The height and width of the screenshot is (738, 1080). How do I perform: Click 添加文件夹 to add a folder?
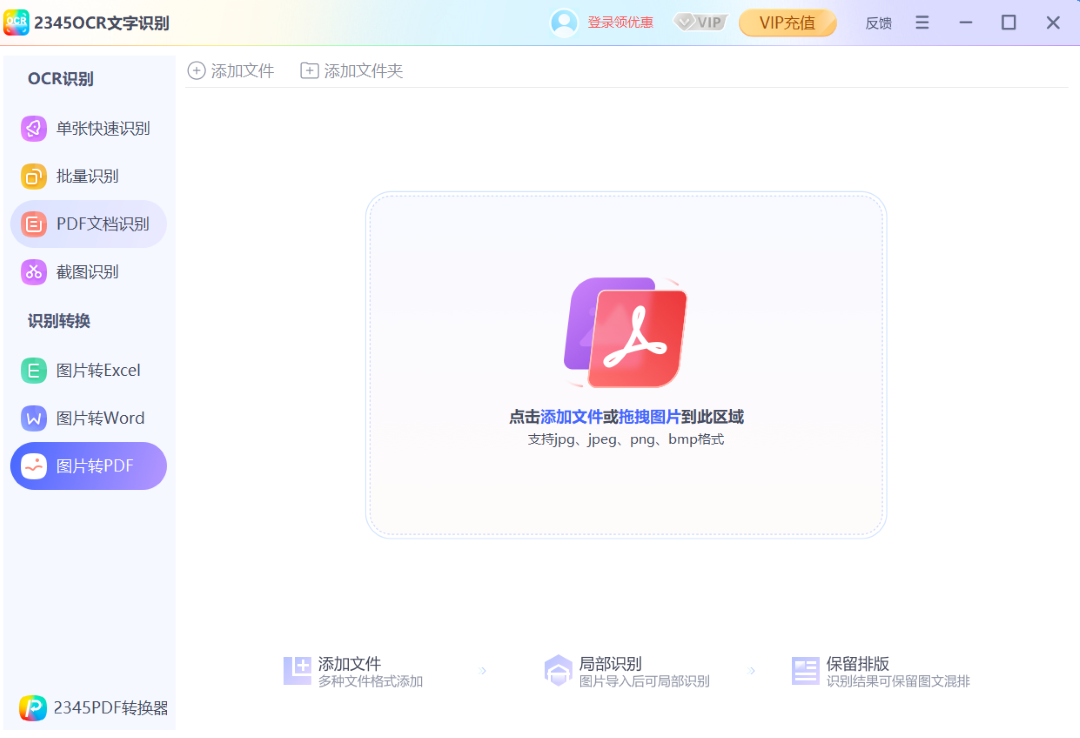[x=351, y=70]
